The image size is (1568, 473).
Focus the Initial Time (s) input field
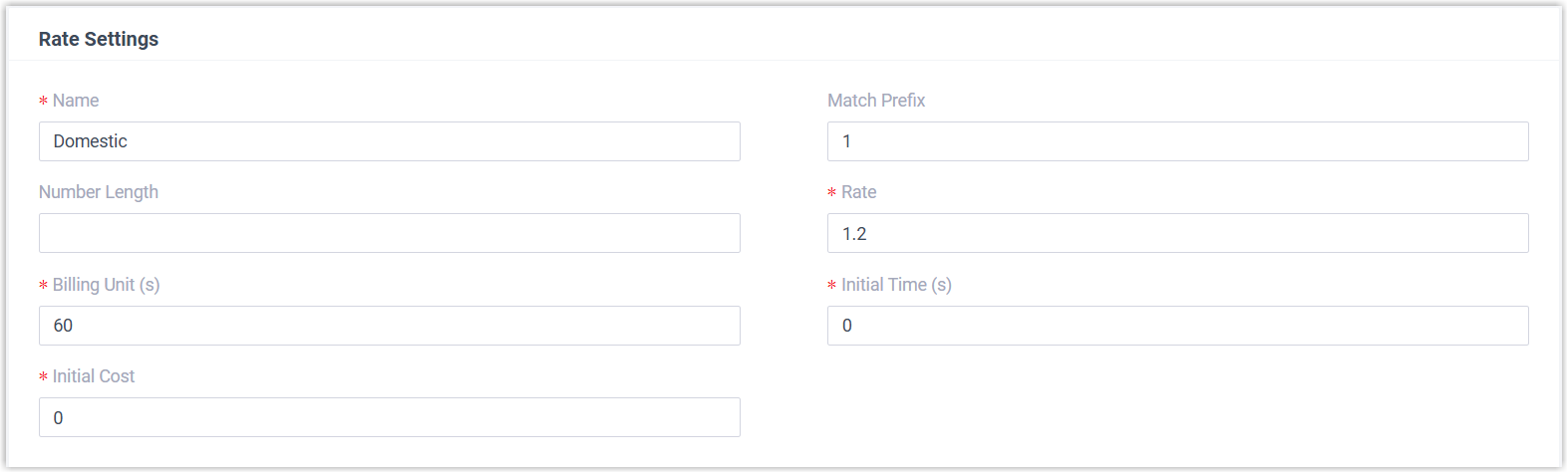(x=1177, y=326)
